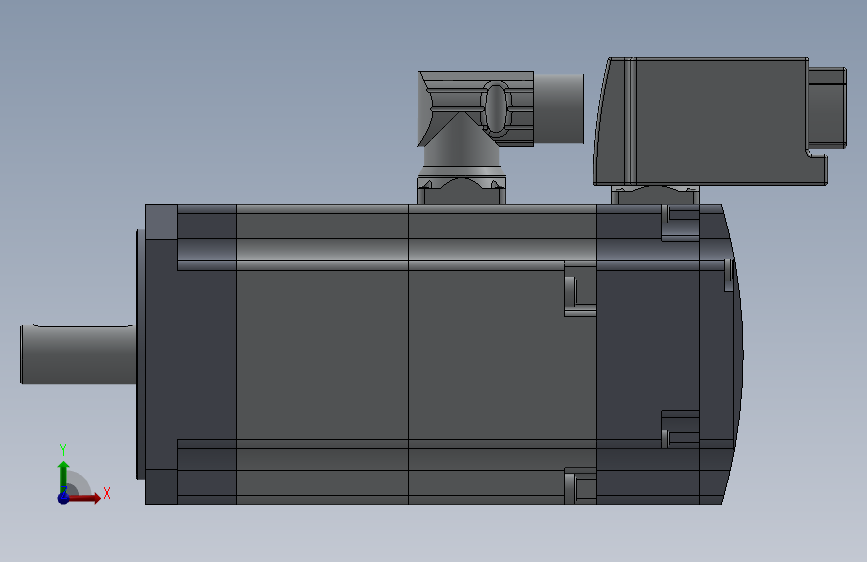Select the large rectangular connector housing on top

click(x=713, y=122)
